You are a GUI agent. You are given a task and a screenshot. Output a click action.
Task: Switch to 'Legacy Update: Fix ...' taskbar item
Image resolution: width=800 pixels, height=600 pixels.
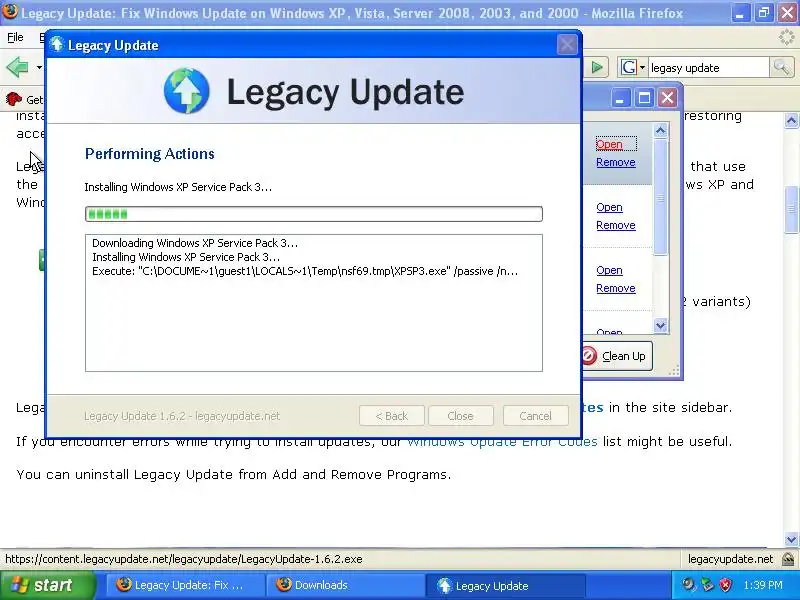[186, 585]
